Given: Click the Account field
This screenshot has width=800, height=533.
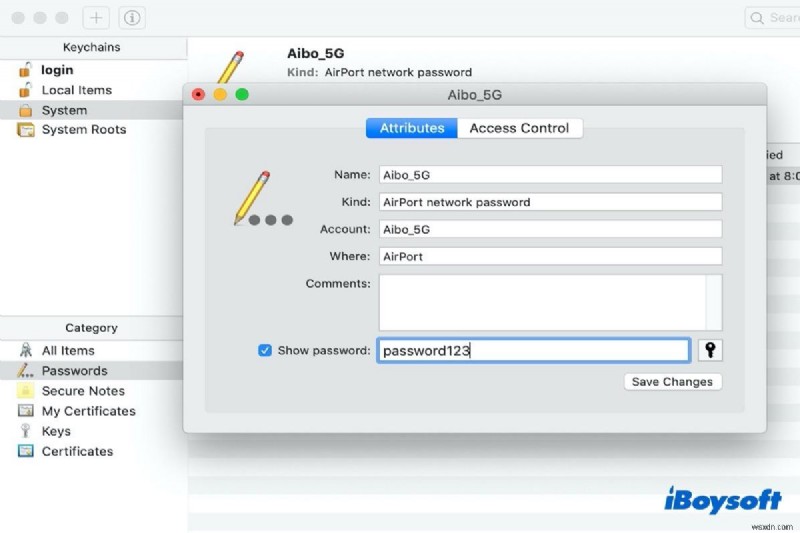Looking at the screenshot, I should pyautogui.click(x=551, y=229).
